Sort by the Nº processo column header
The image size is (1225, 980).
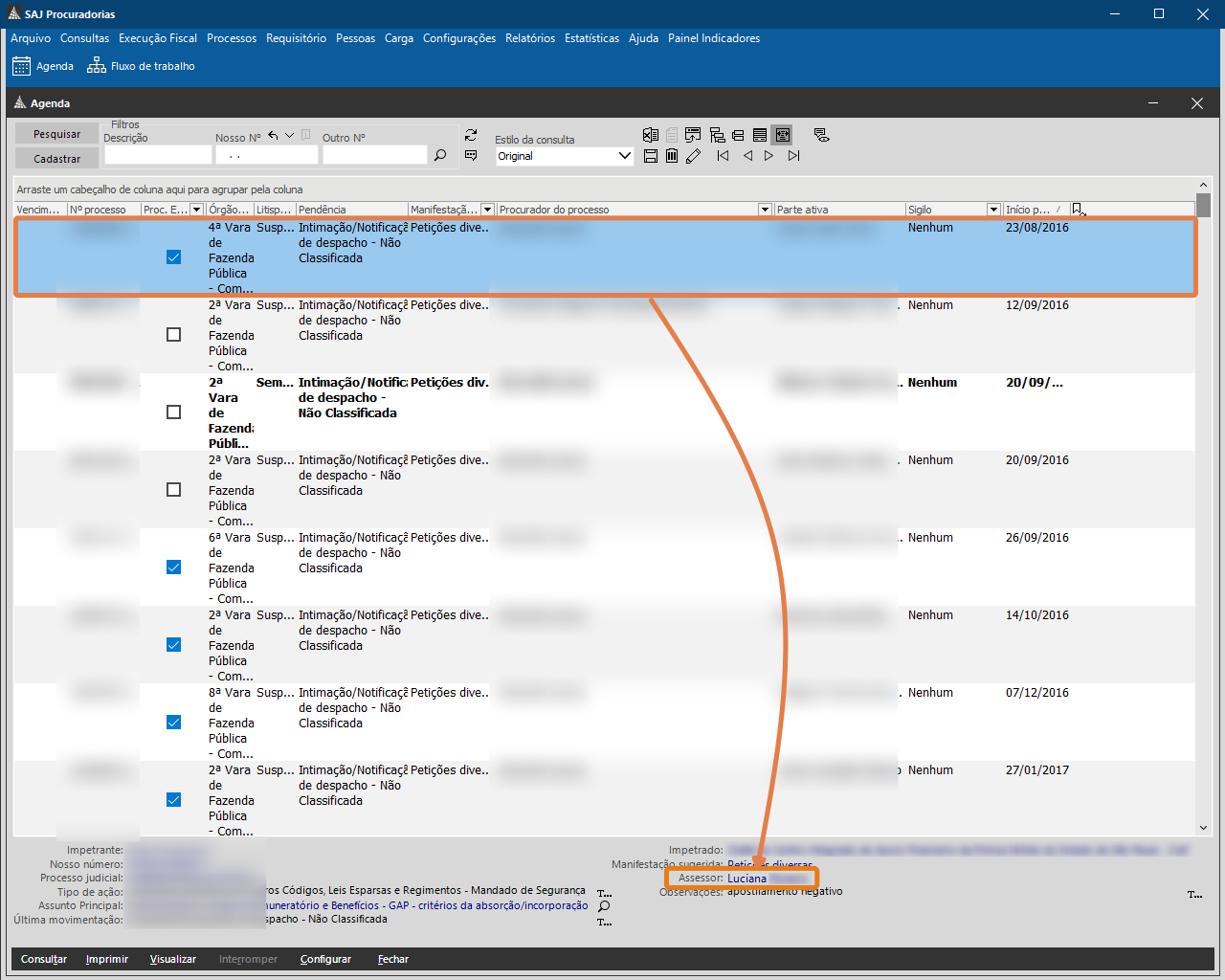(x=103, y=210)
